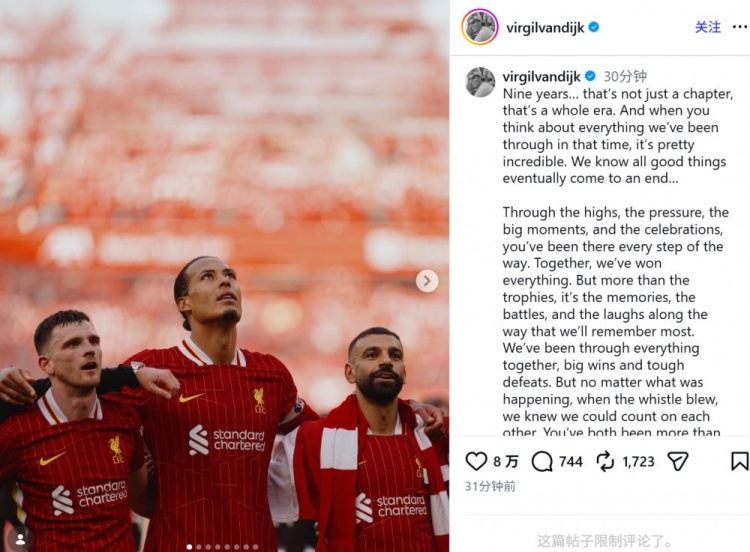
Task: Click the small avatar beside the caption
Action: click(x=480, y=82)
